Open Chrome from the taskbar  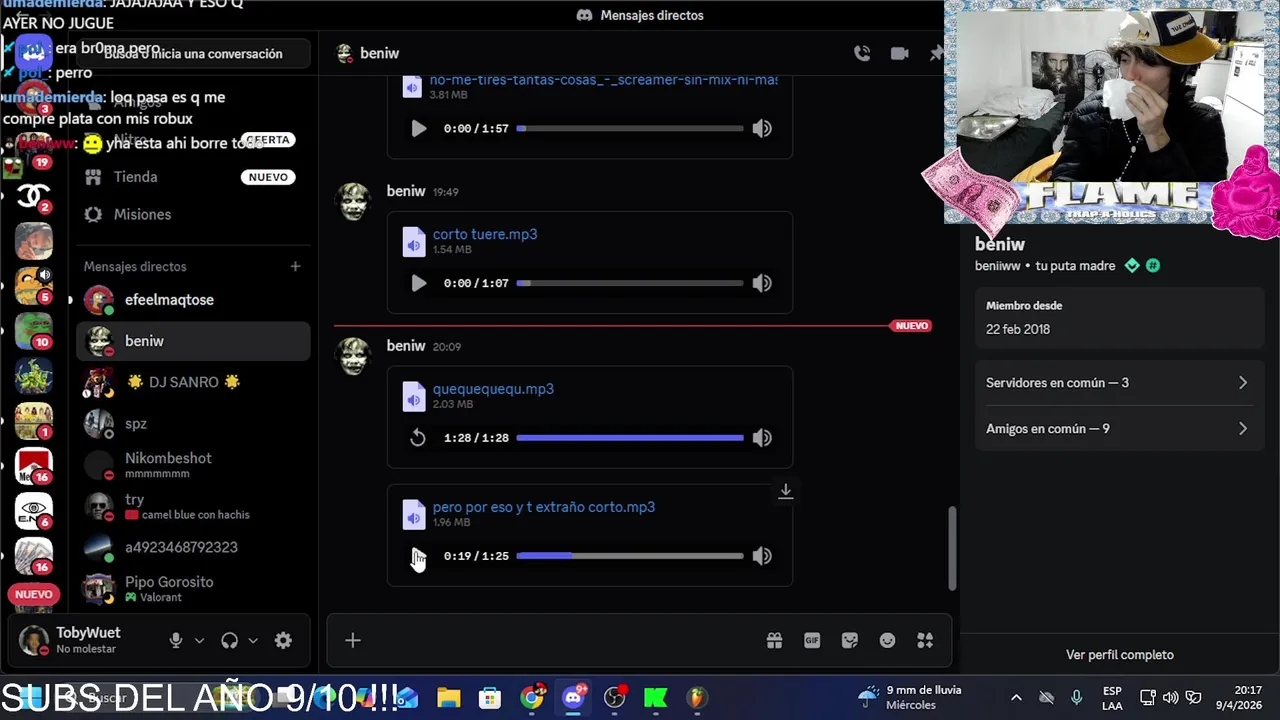click(x=532, y=697)
